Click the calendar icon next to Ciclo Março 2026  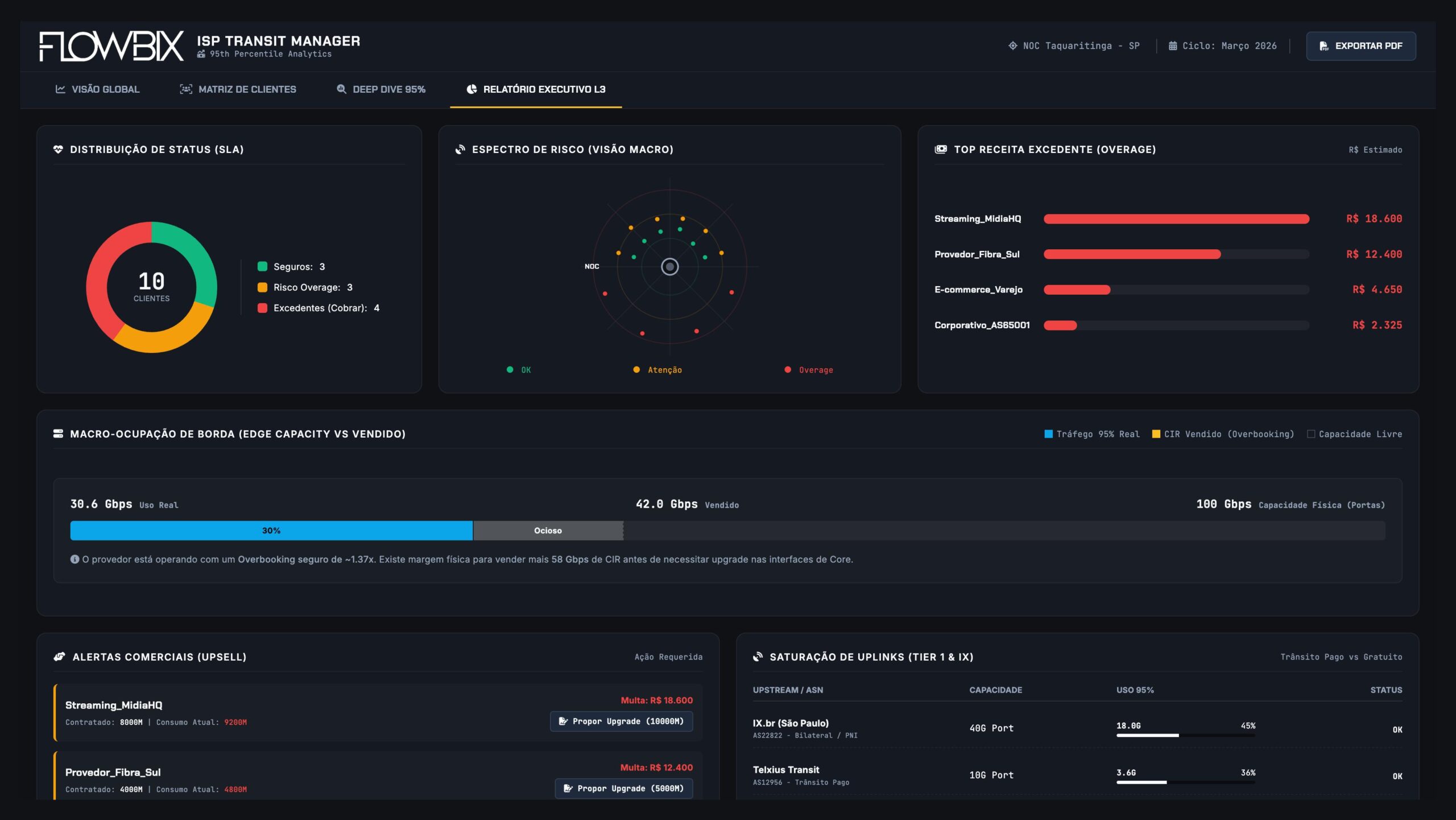click(x=1172, y=46)
